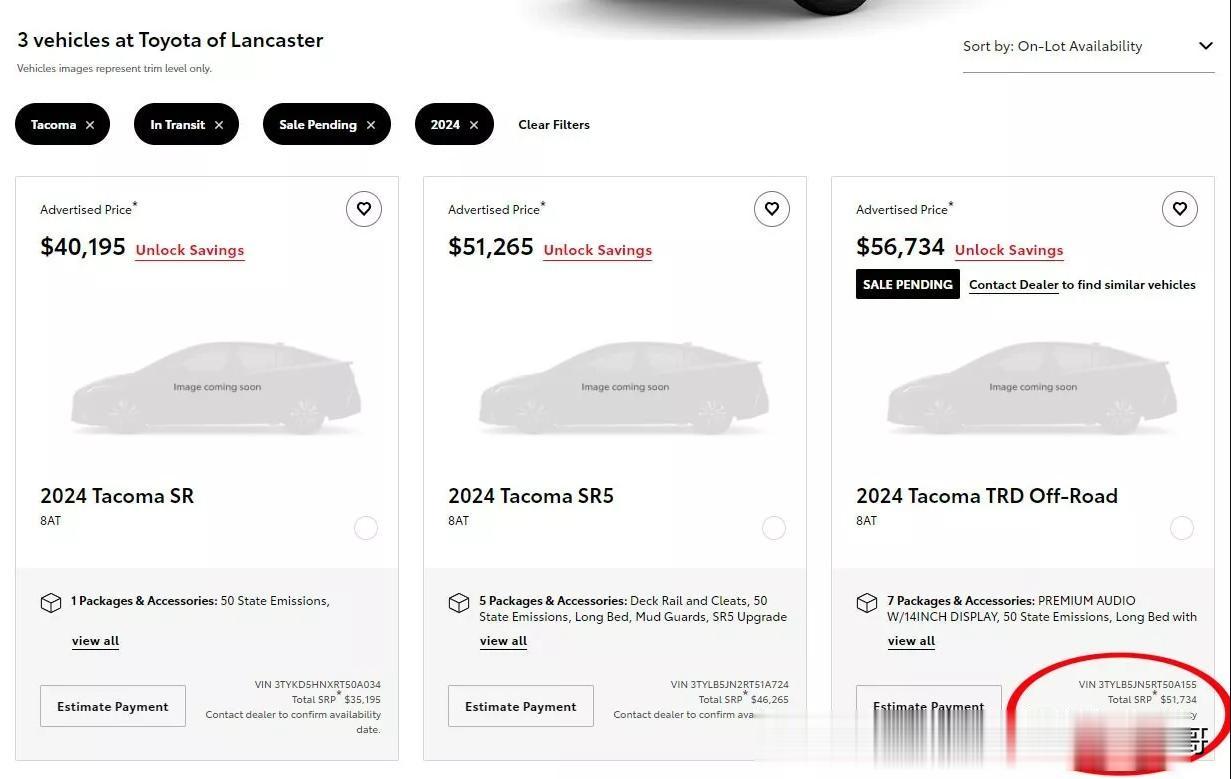Click Estimate Payment for Tacoma SR

pyautogui.click(x=113, y=706)
